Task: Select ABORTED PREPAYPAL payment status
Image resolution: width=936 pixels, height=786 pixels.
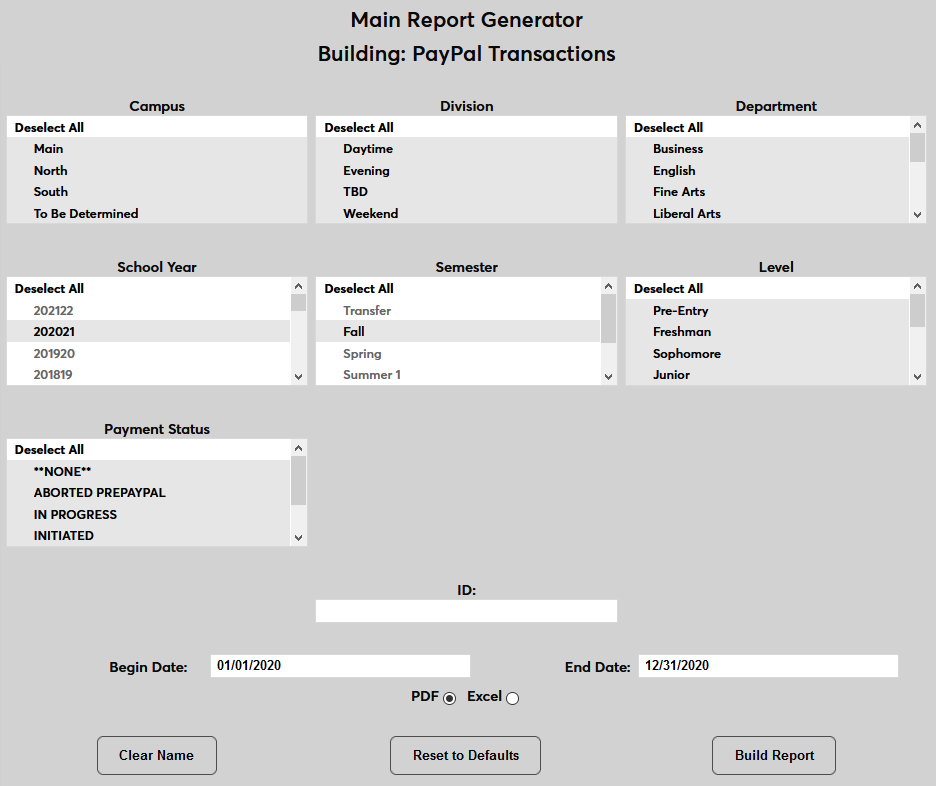Action: 149,492
